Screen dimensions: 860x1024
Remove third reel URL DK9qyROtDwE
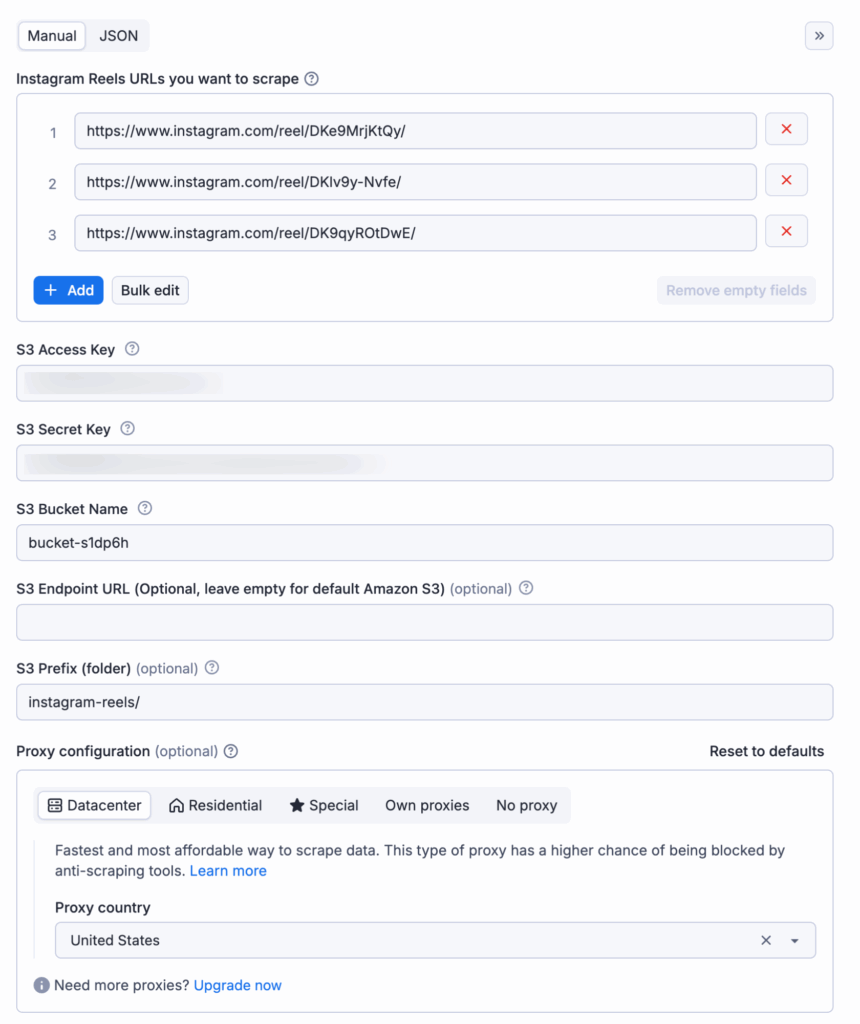[786, 232]
